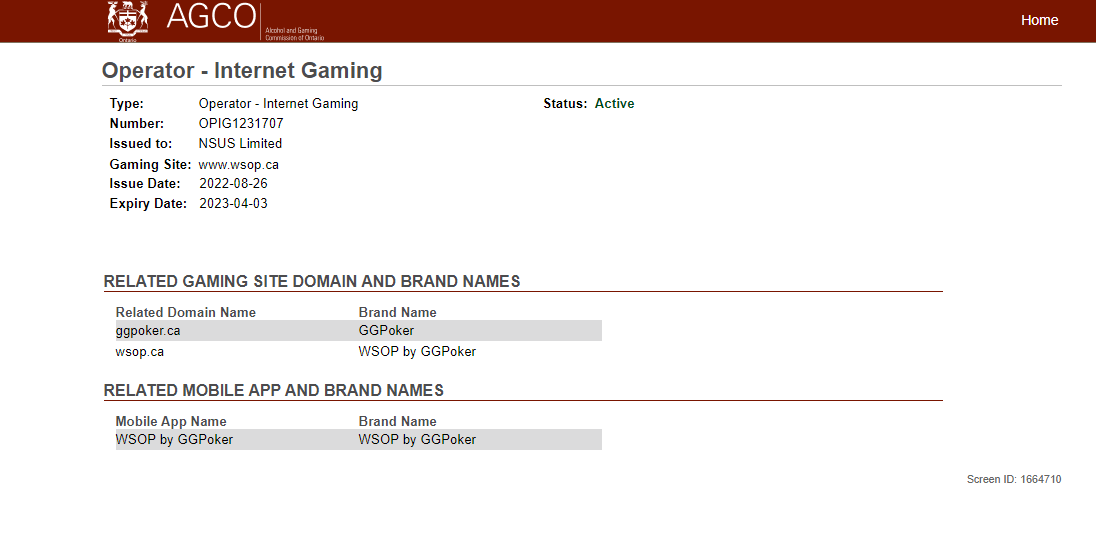Click the Screen ID: 1664710 text
This screenshot has height=536, width=1096.
click(x=1014, y=479)
